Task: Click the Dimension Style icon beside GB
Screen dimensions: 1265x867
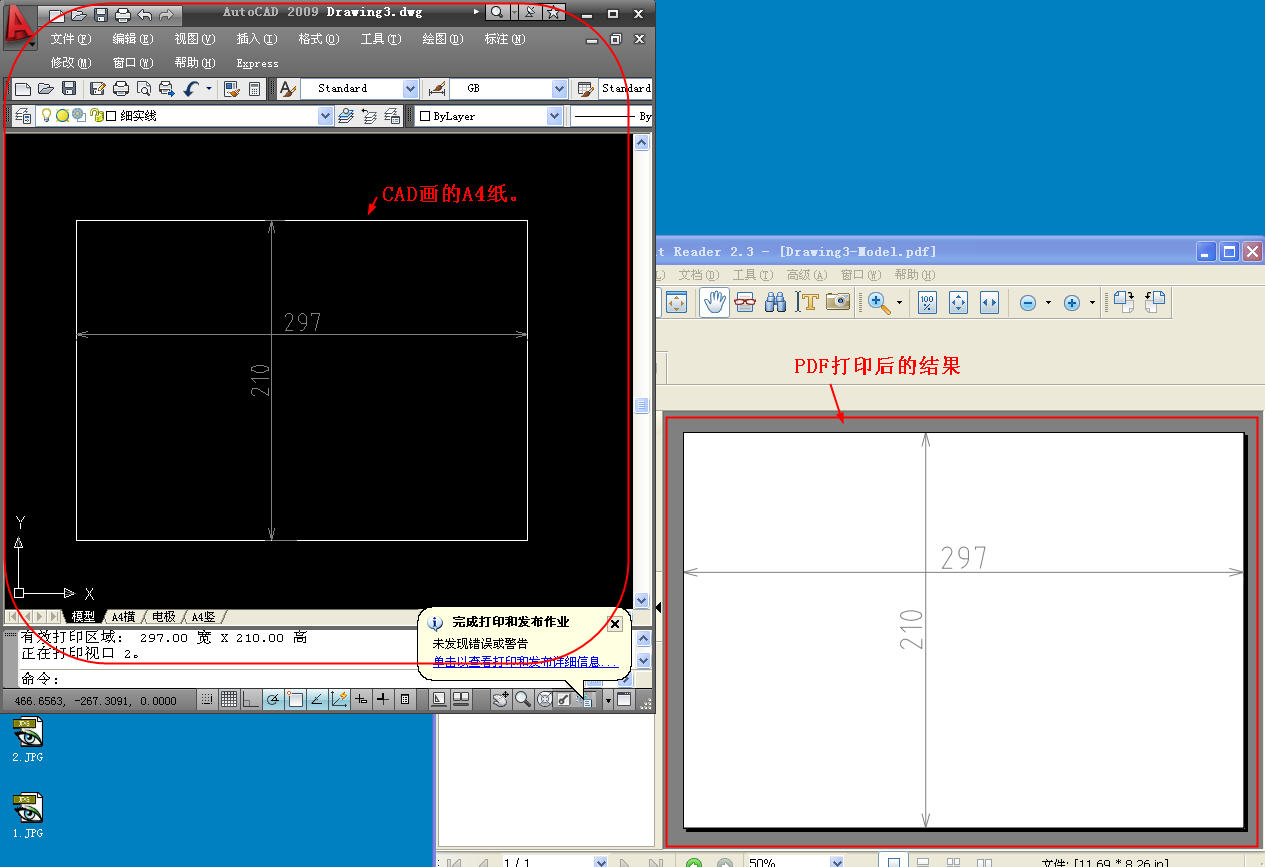Action: [x=436, y=89]
